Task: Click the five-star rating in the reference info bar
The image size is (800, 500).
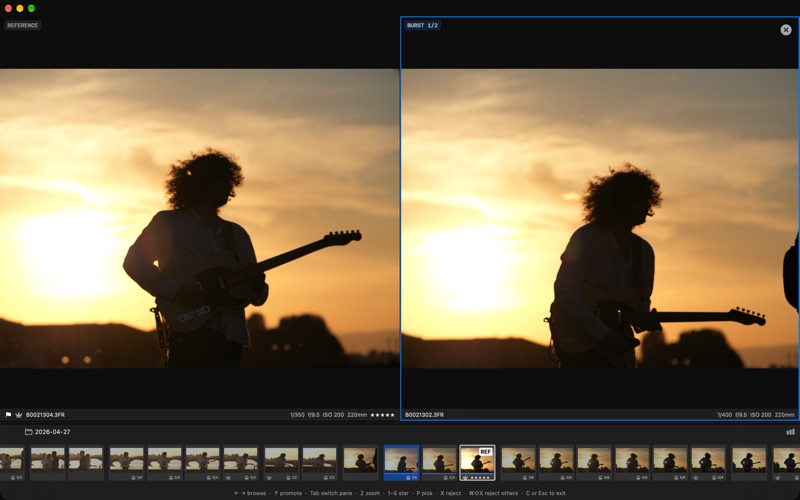Action: [382, 415]
